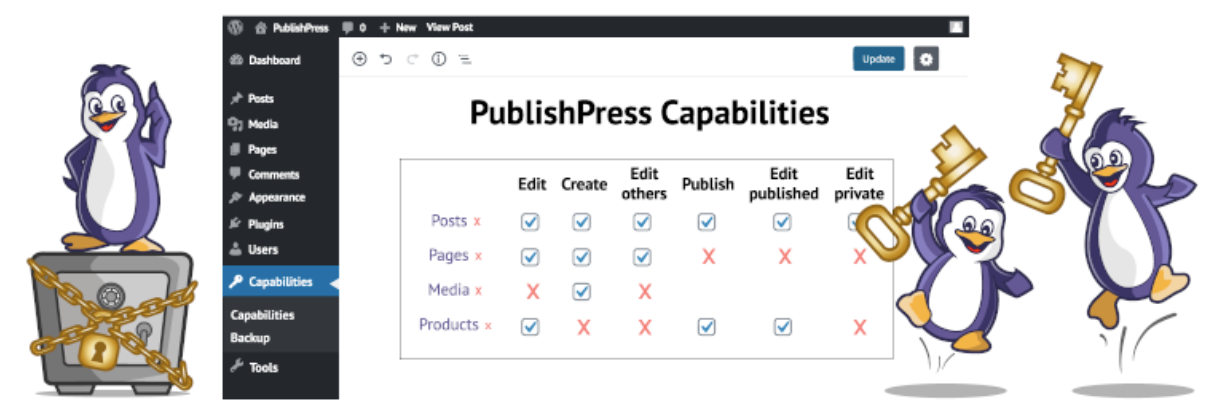
Task: Click the redo arrow icon
Action: [412, 60]
